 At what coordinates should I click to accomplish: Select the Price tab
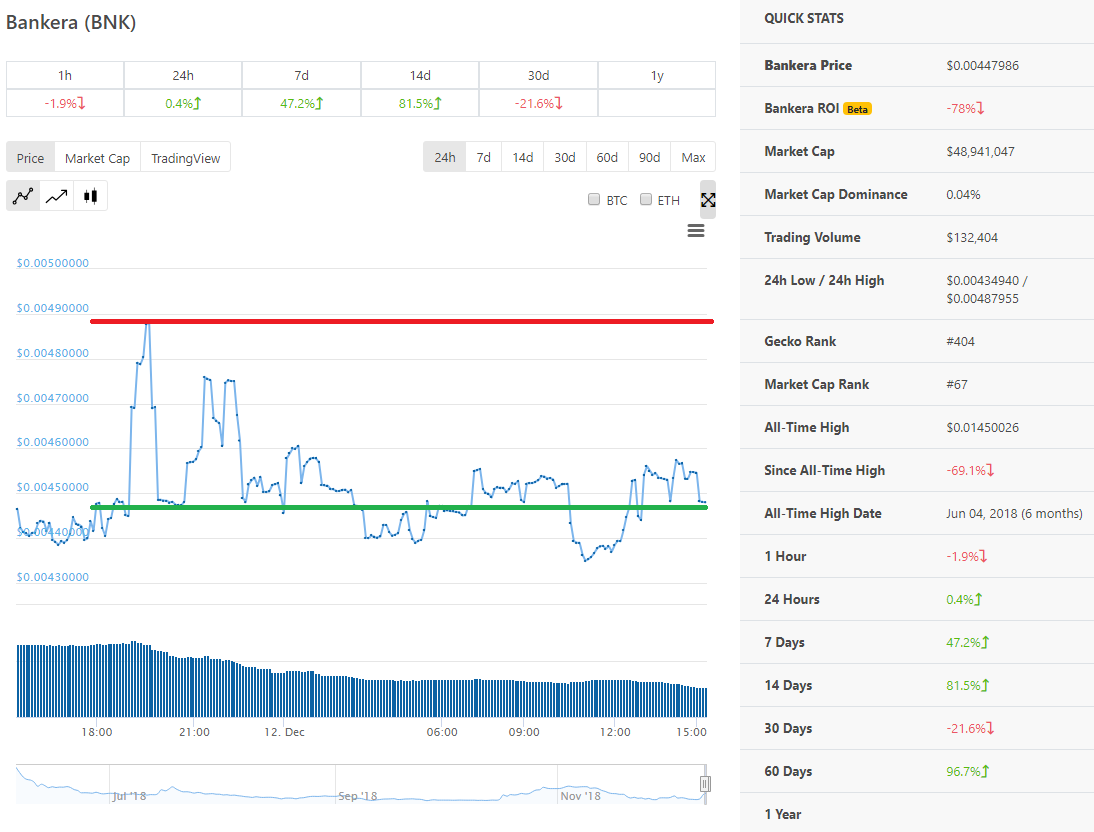coord(30,158)
